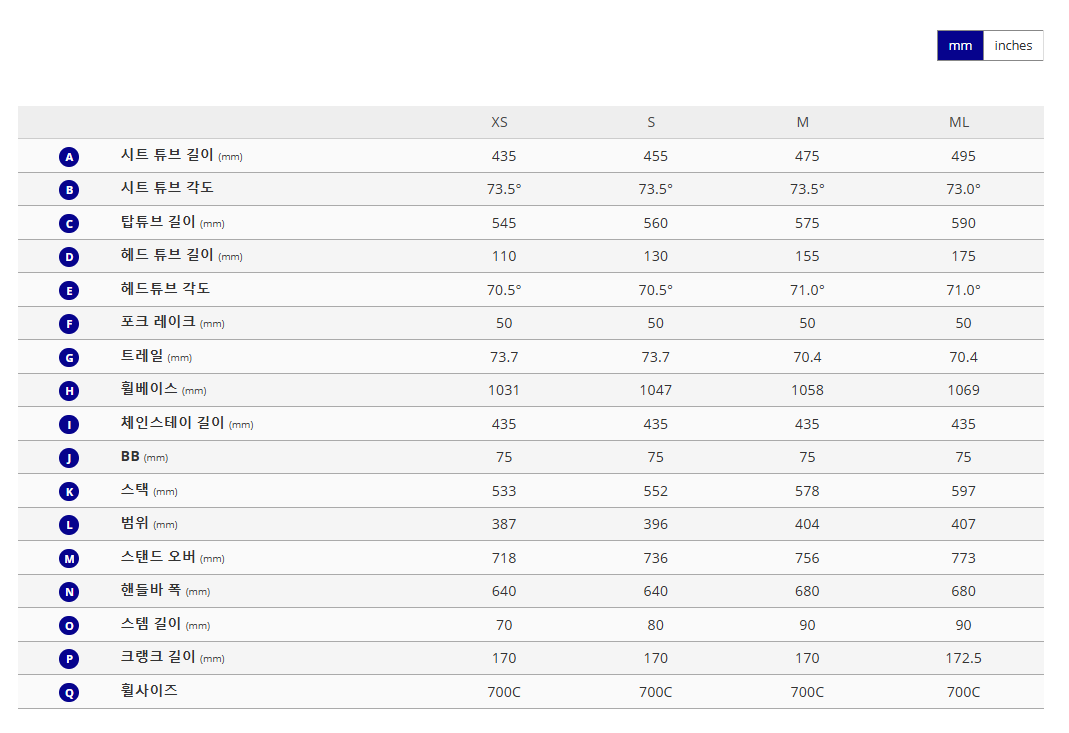Click the P crank length icon
The height and width of the screenshot is (733, 1069).
pyautogui.click(x=69, y=659)
